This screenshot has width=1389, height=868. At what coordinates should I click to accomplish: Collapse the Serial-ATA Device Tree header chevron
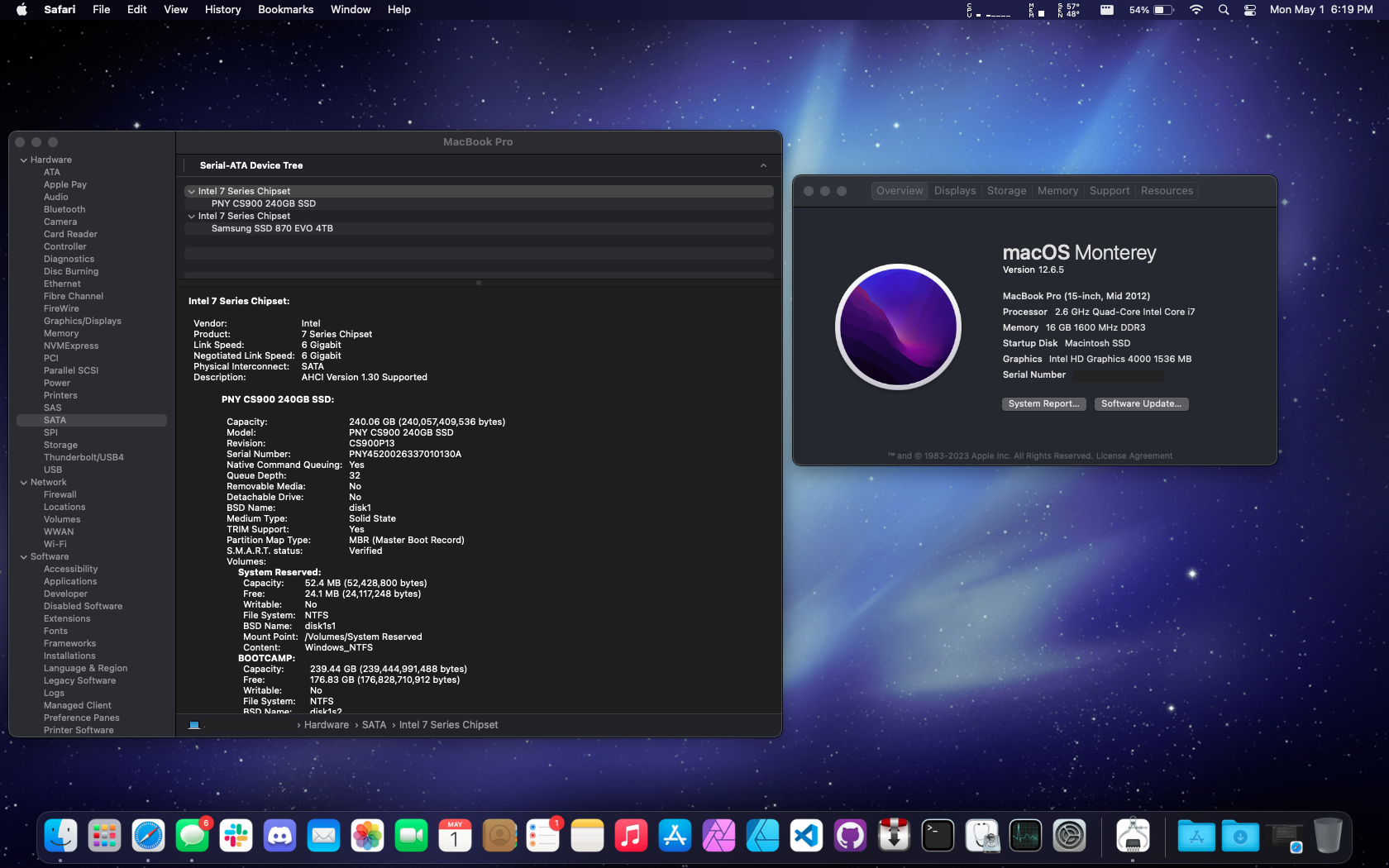point(763,166)
